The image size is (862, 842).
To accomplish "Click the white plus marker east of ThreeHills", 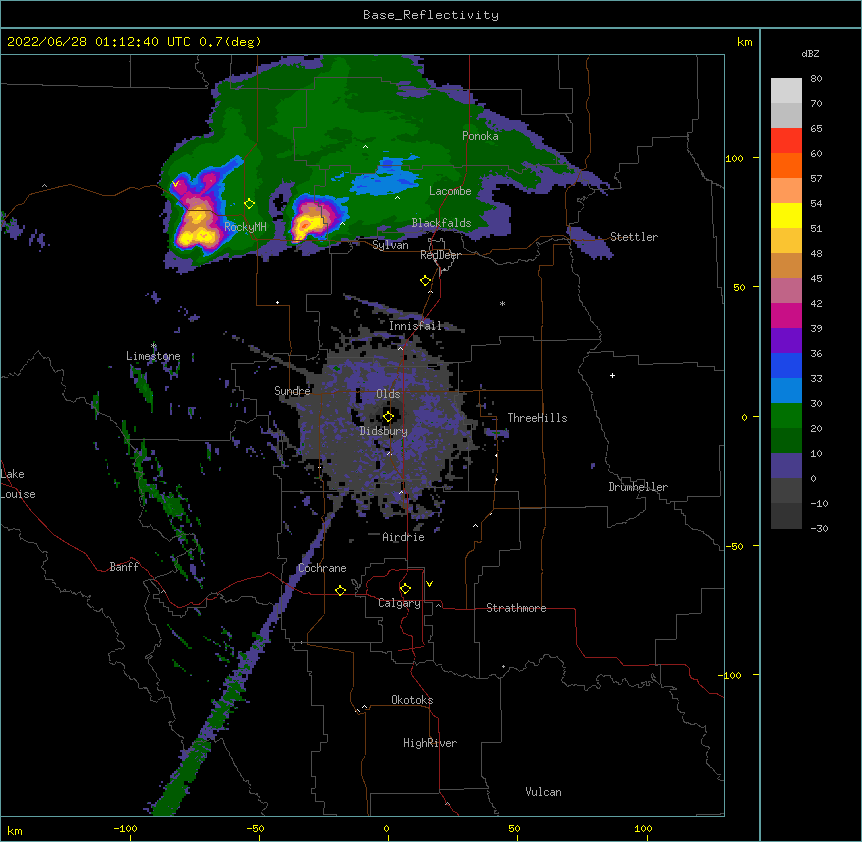I will point(612,375).
